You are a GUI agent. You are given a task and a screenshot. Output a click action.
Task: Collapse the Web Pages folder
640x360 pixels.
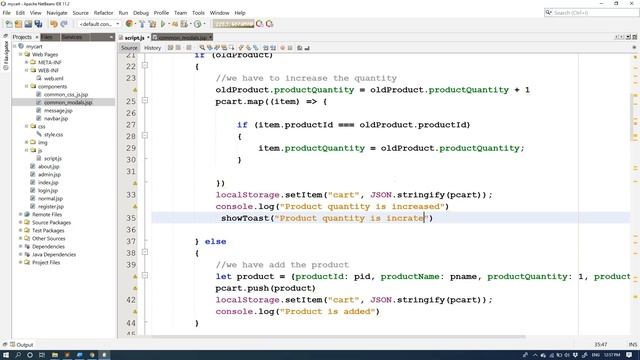[x=20, y=54]
